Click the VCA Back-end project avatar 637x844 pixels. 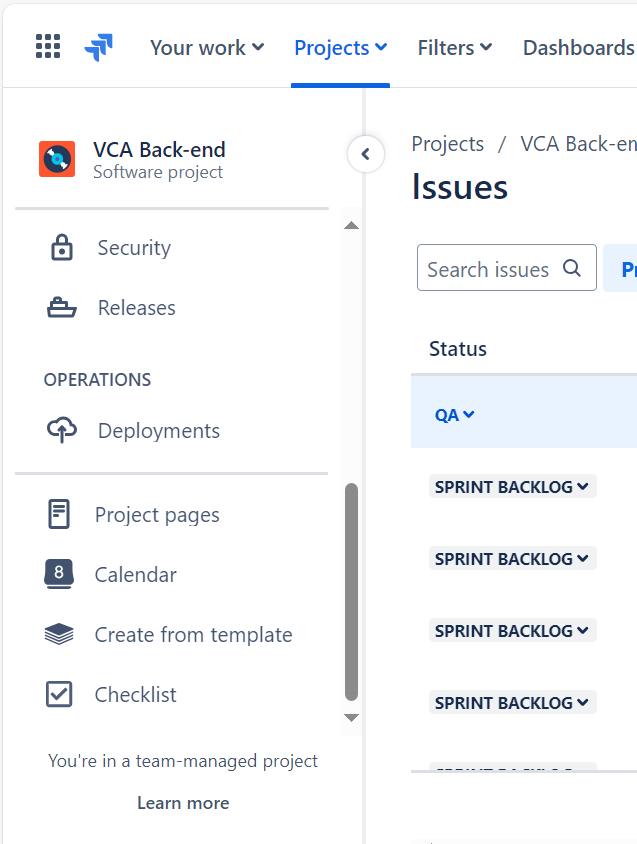pyautogui.click(x=57, y=159)
